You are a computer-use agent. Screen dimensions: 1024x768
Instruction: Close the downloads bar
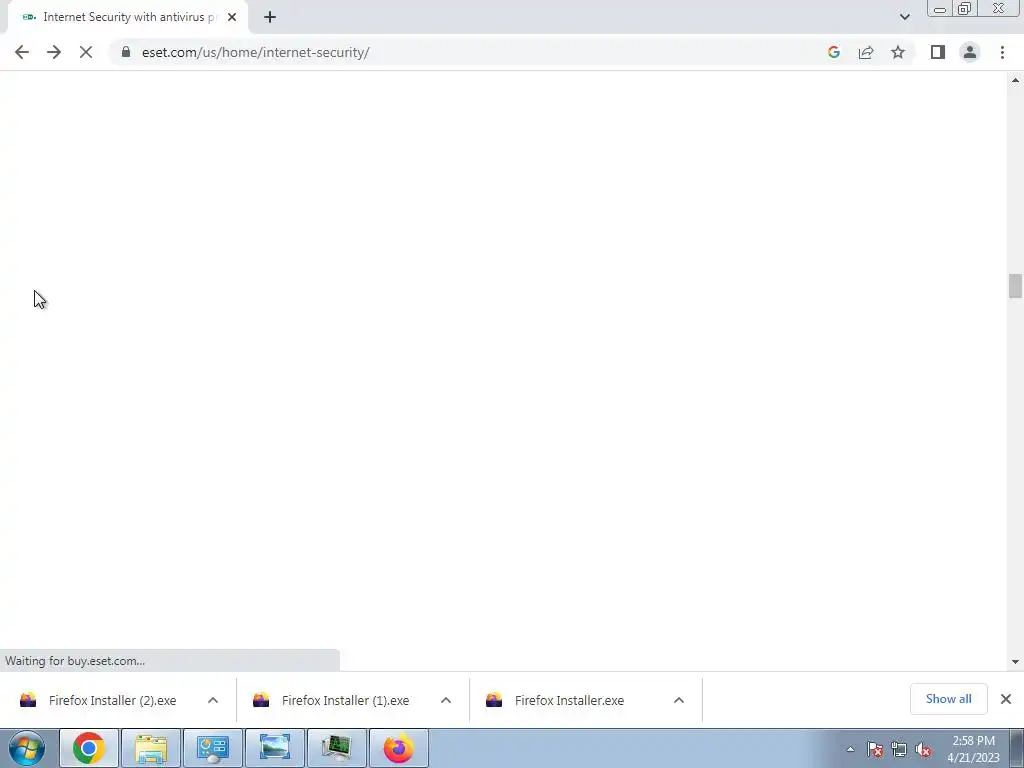click(x=1006, y=699)
